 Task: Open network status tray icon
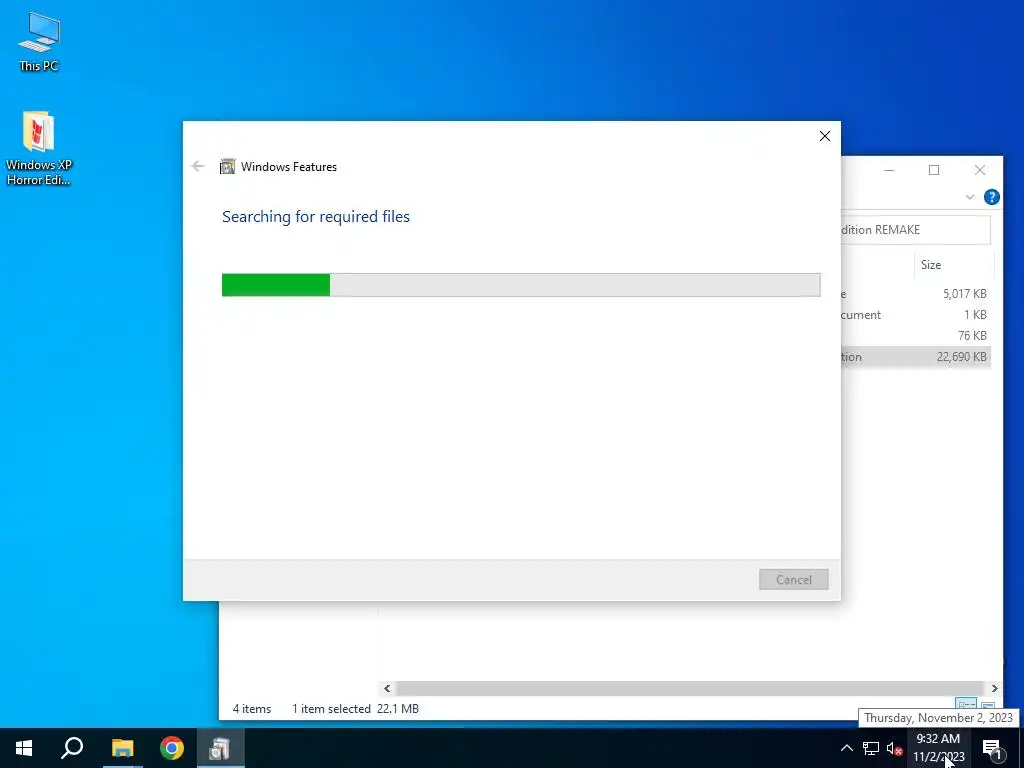(x=871, y=748)
